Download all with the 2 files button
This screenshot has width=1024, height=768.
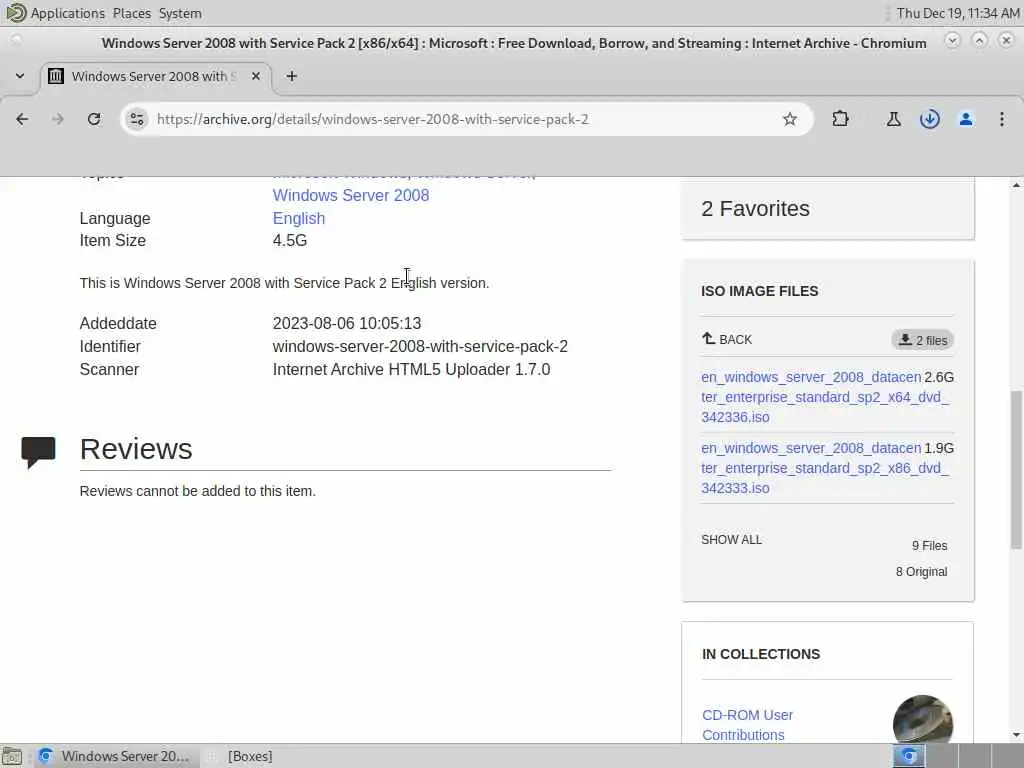pos(922,340)
